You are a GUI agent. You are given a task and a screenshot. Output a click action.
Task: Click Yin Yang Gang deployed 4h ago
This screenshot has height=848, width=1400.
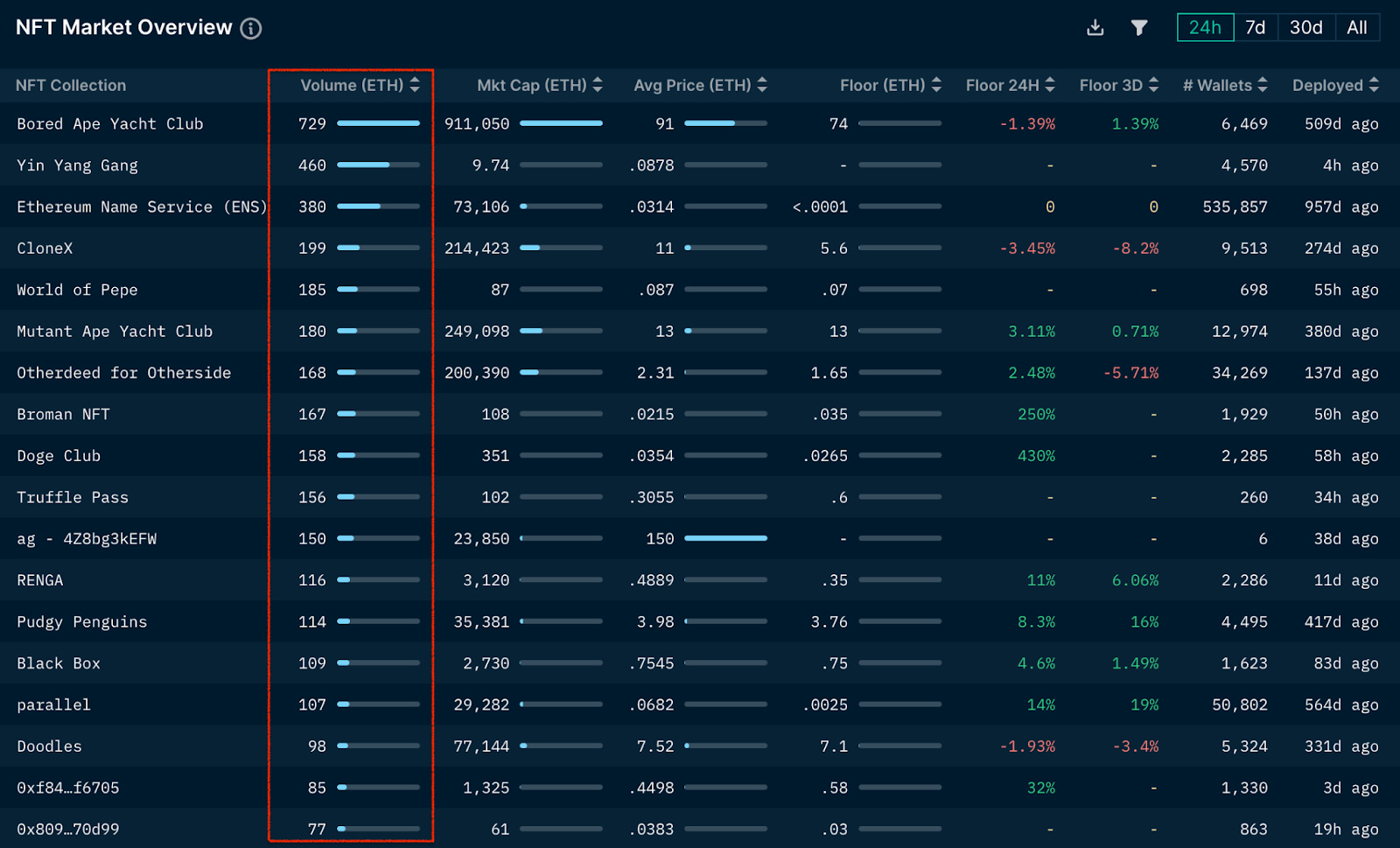click(x=1351, y=165)
